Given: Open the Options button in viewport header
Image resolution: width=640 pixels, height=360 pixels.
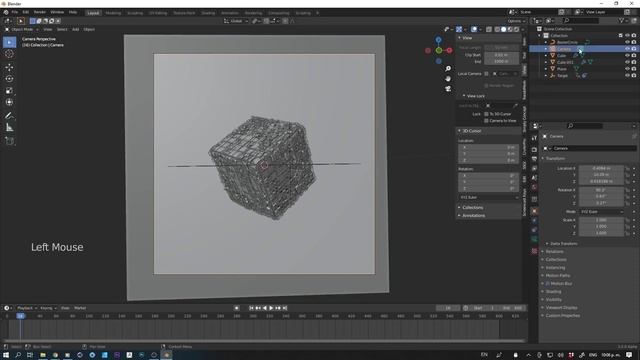Looking at the screenshot, I should [x=516, y=21].
